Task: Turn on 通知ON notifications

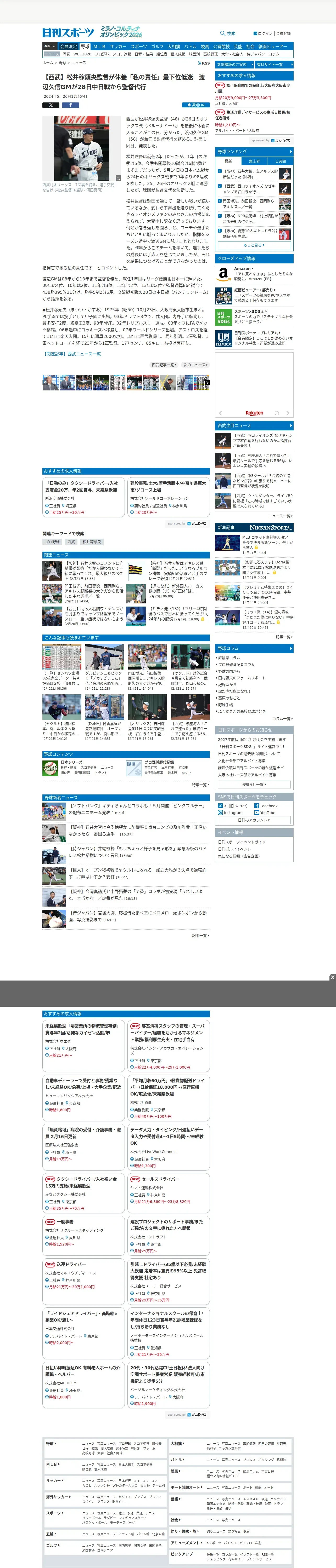Action: (x=196, y=105)
